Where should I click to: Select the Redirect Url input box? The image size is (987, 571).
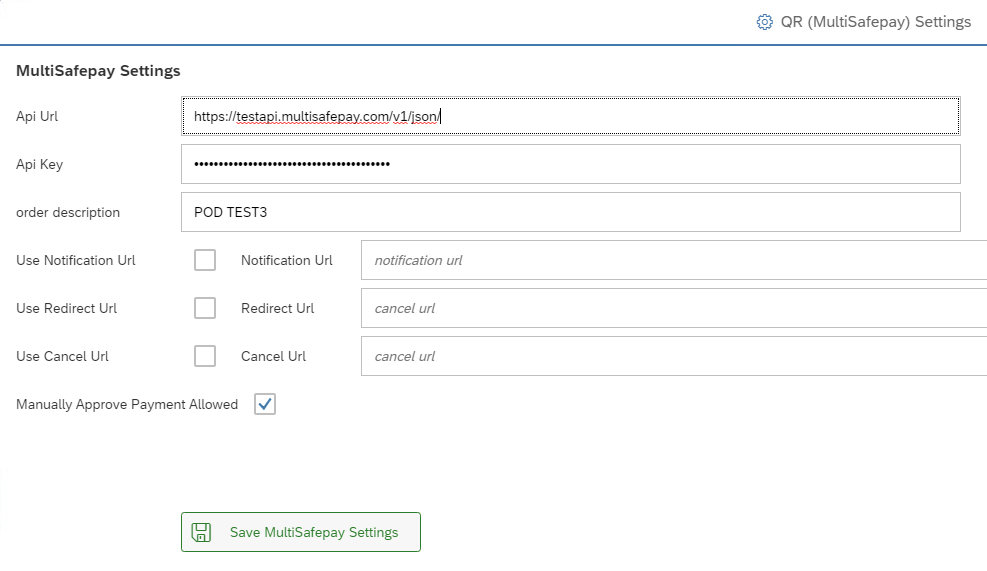pos(674,308)
